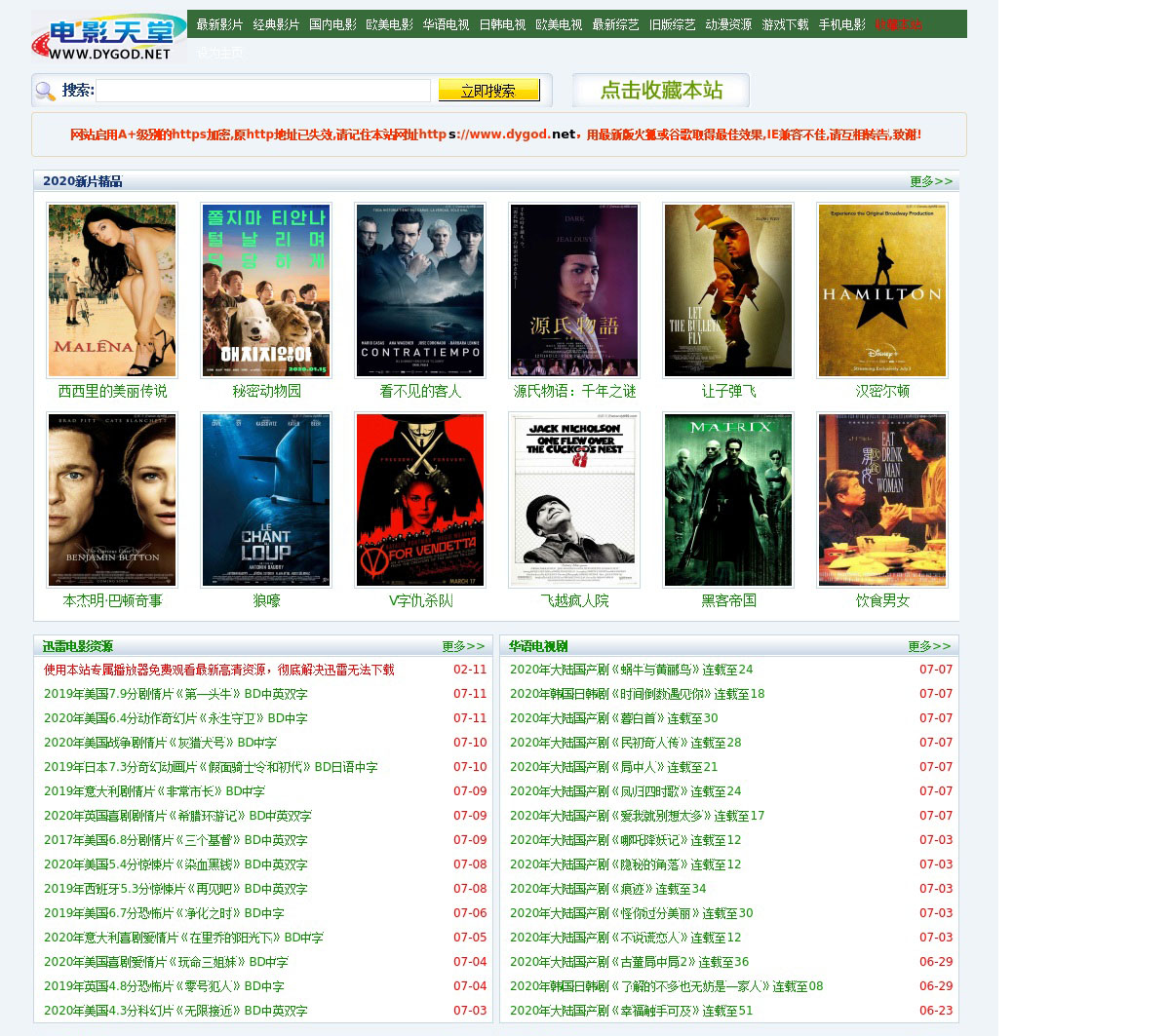
Task: Go to the 日韩电视 menu item
Action: pos(502,24)
